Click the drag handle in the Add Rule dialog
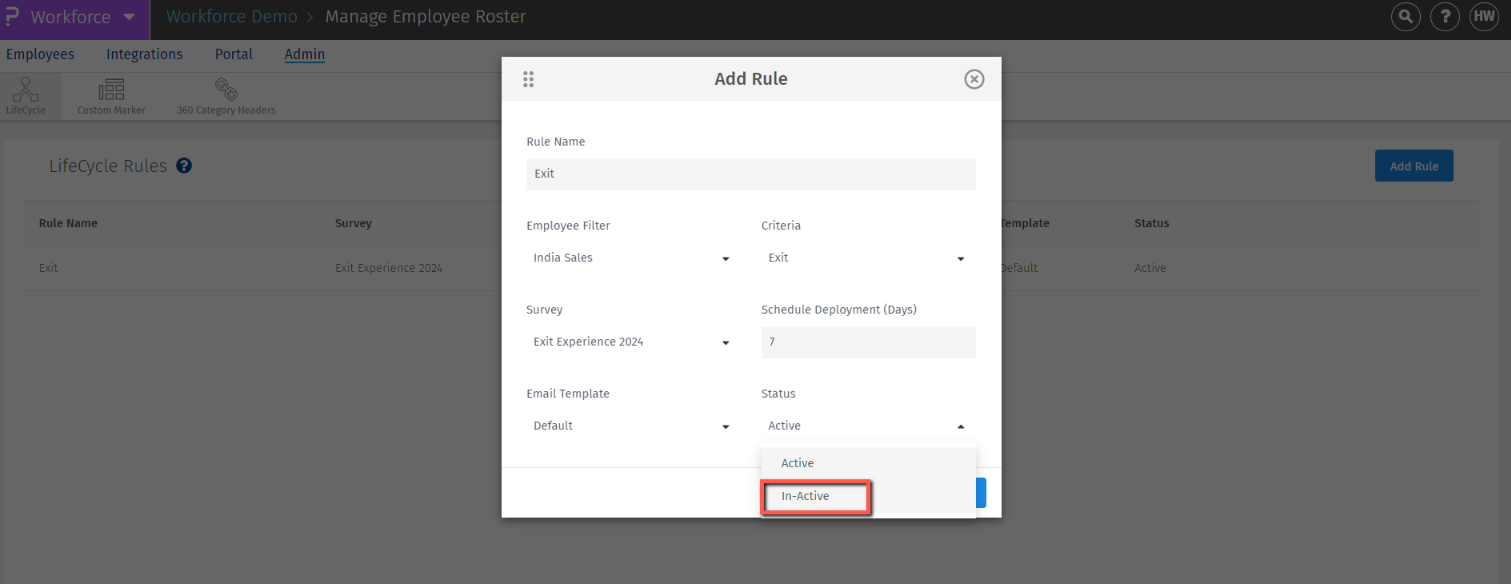Viewport: 1511px width, 584px height. [x=528, y=78]
